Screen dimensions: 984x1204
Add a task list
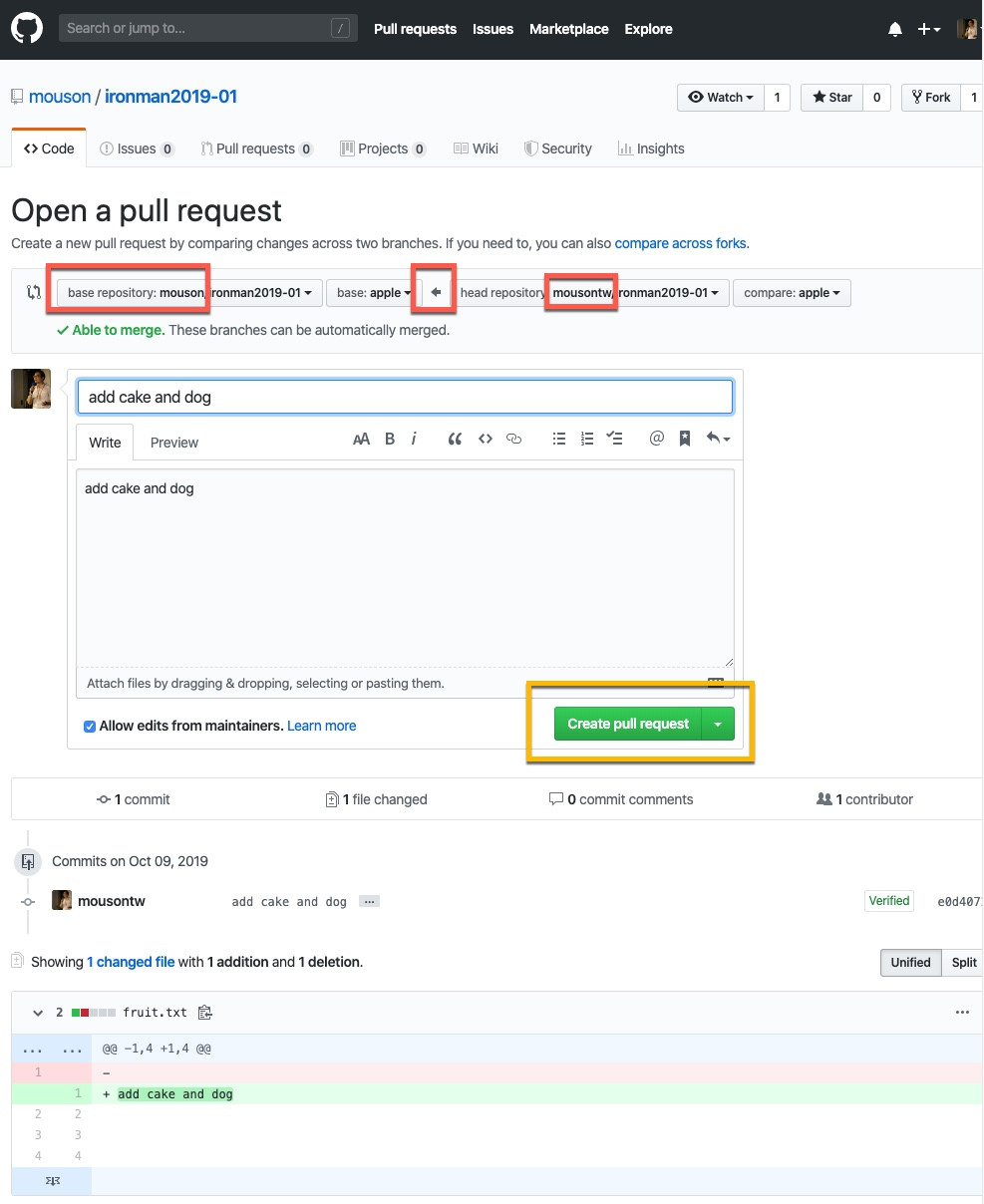pyautogui.click(x=615, y=439)
